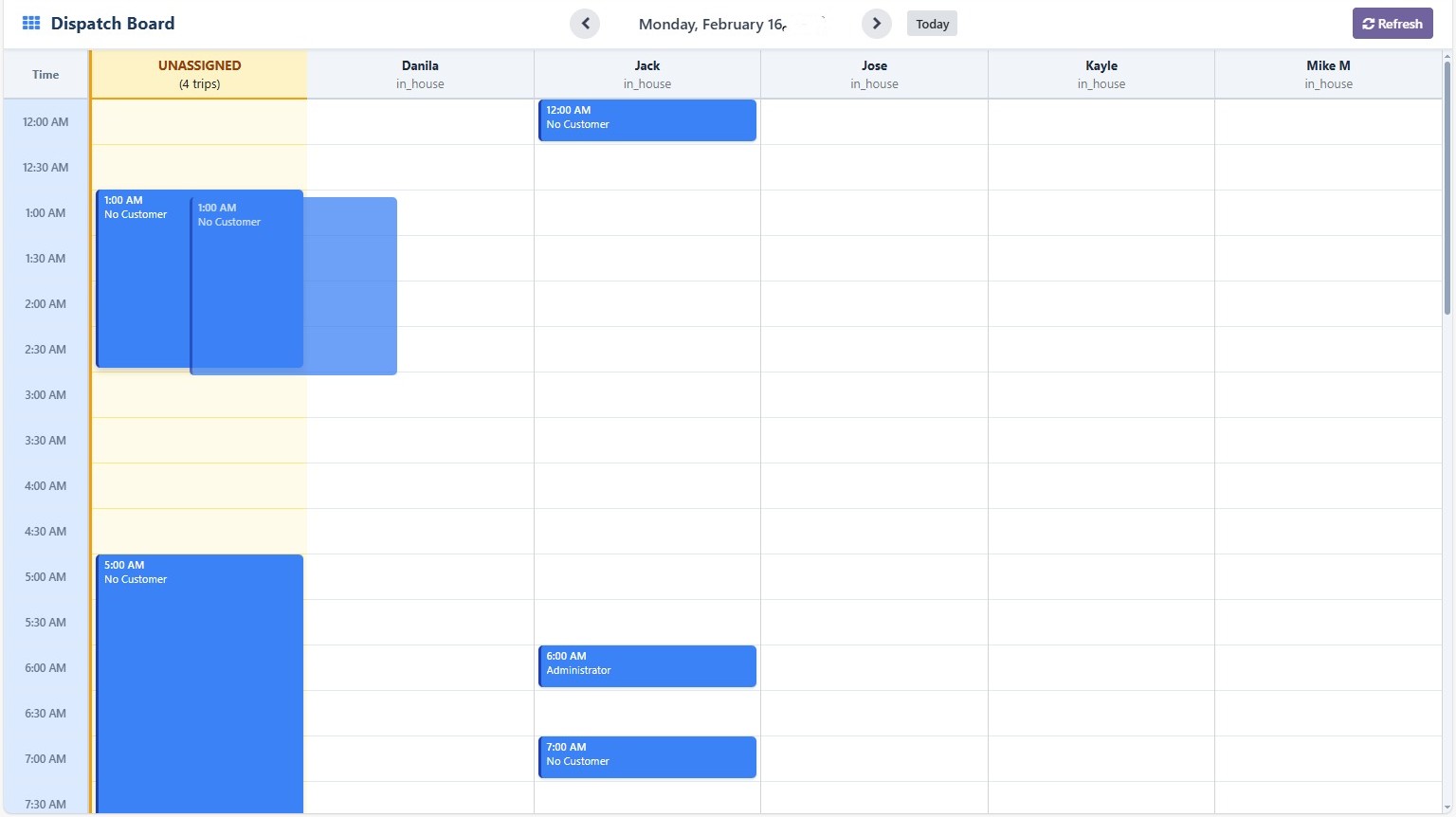Open Jack's 12:00 AM No Customer trip

(646, 120)
